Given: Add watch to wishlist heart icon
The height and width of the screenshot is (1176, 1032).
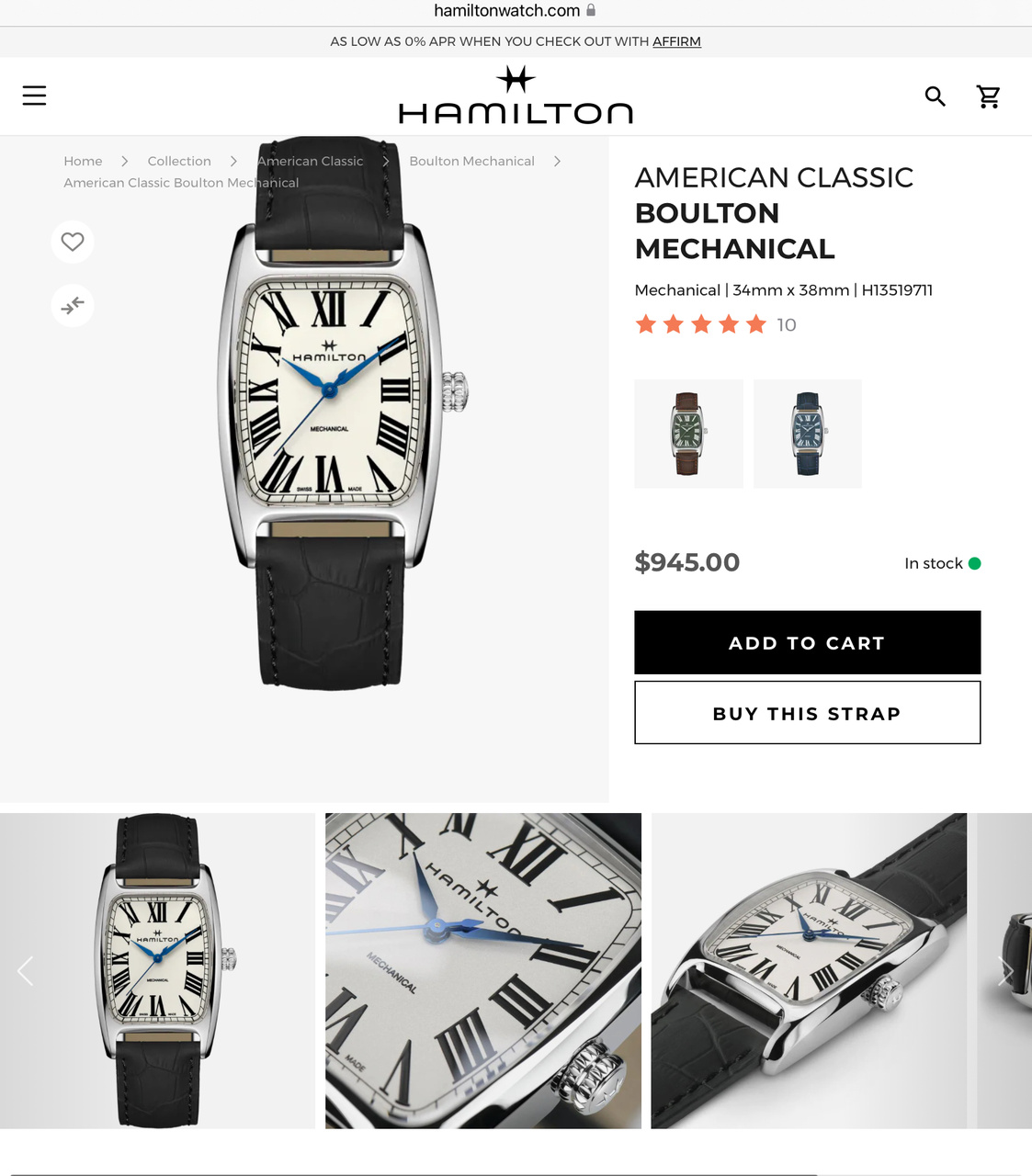Looking at the screenshot, I should click(73, 242).
